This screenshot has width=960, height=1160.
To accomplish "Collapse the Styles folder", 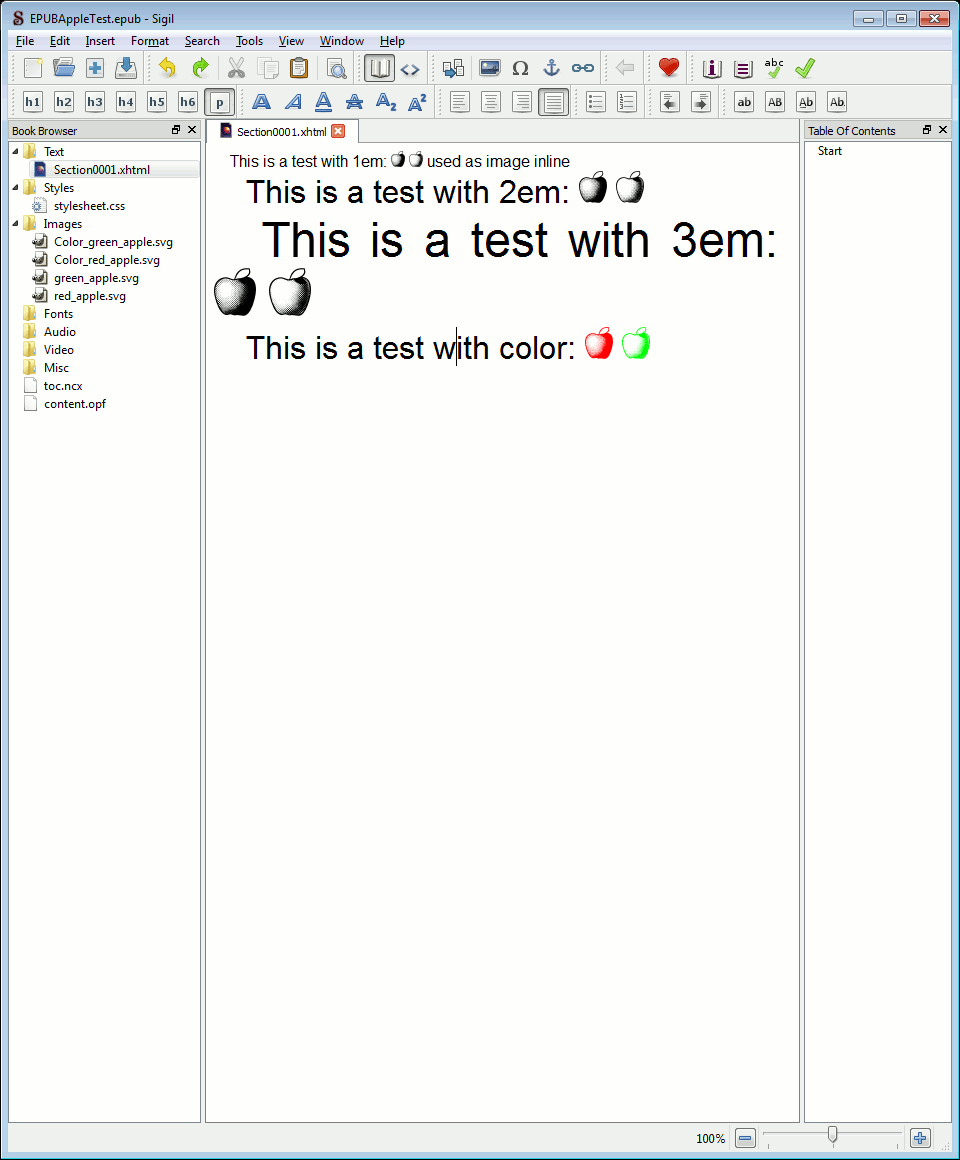I will [15, 187].
